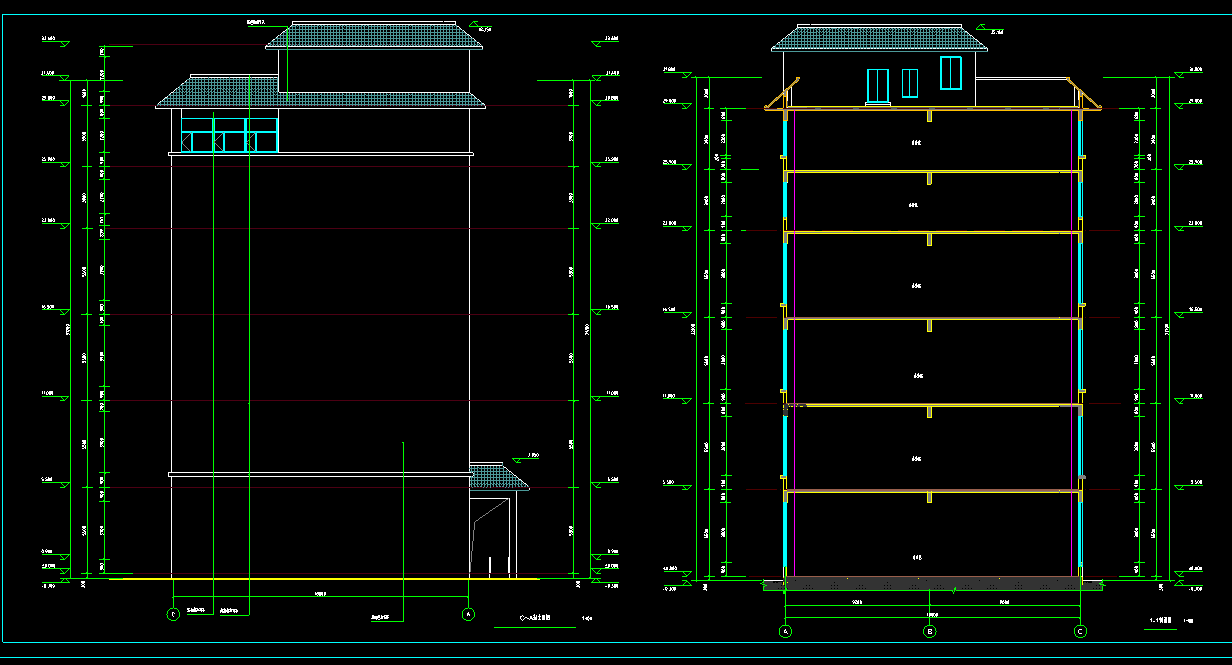Click the hatched roof of the right section
The image size is (1232, 665).
click(875, 38)
